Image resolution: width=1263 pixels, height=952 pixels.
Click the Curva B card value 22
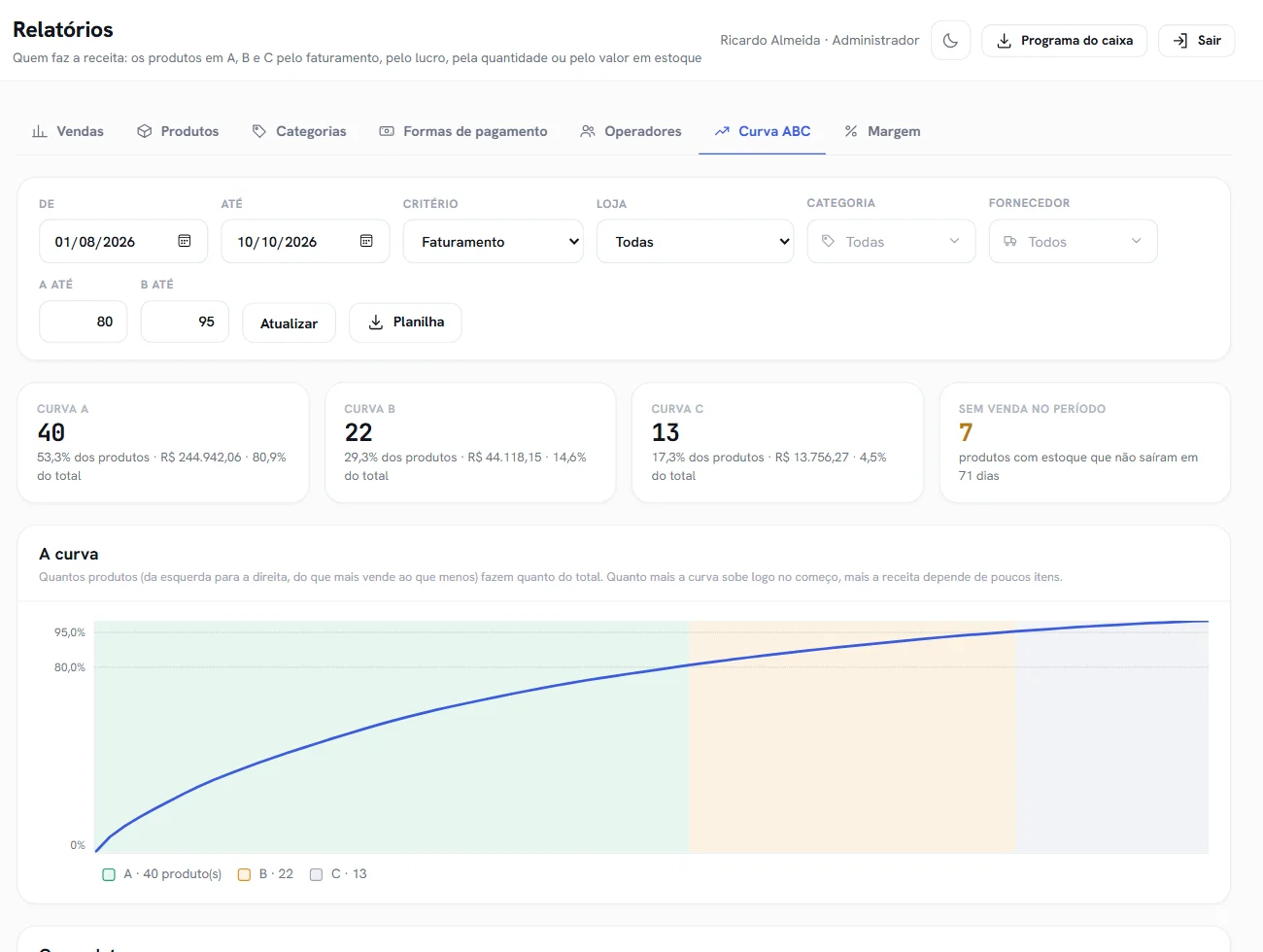(x=358, y=432)
